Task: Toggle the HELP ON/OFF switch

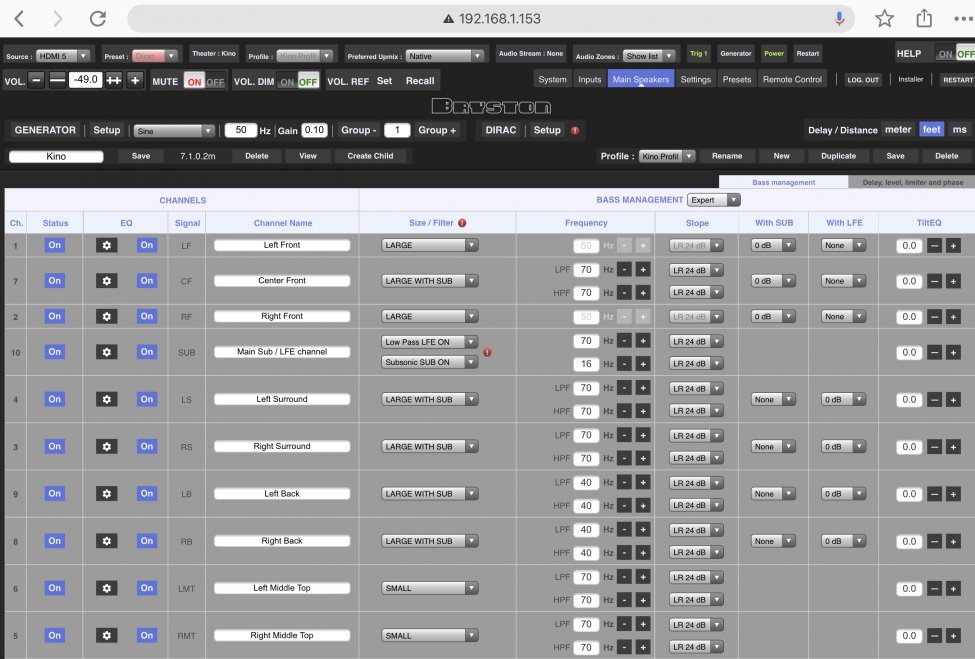Action: (956, 54)
